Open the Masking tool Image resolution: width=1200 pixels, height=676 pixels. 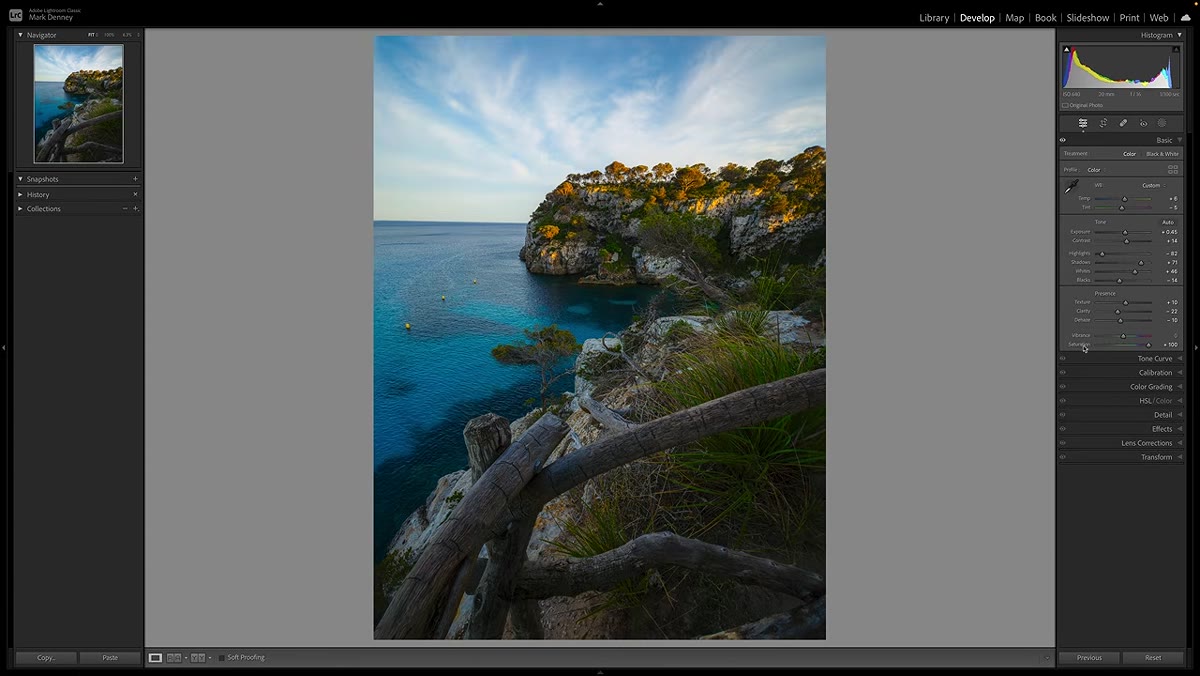tap(1162, 123)
